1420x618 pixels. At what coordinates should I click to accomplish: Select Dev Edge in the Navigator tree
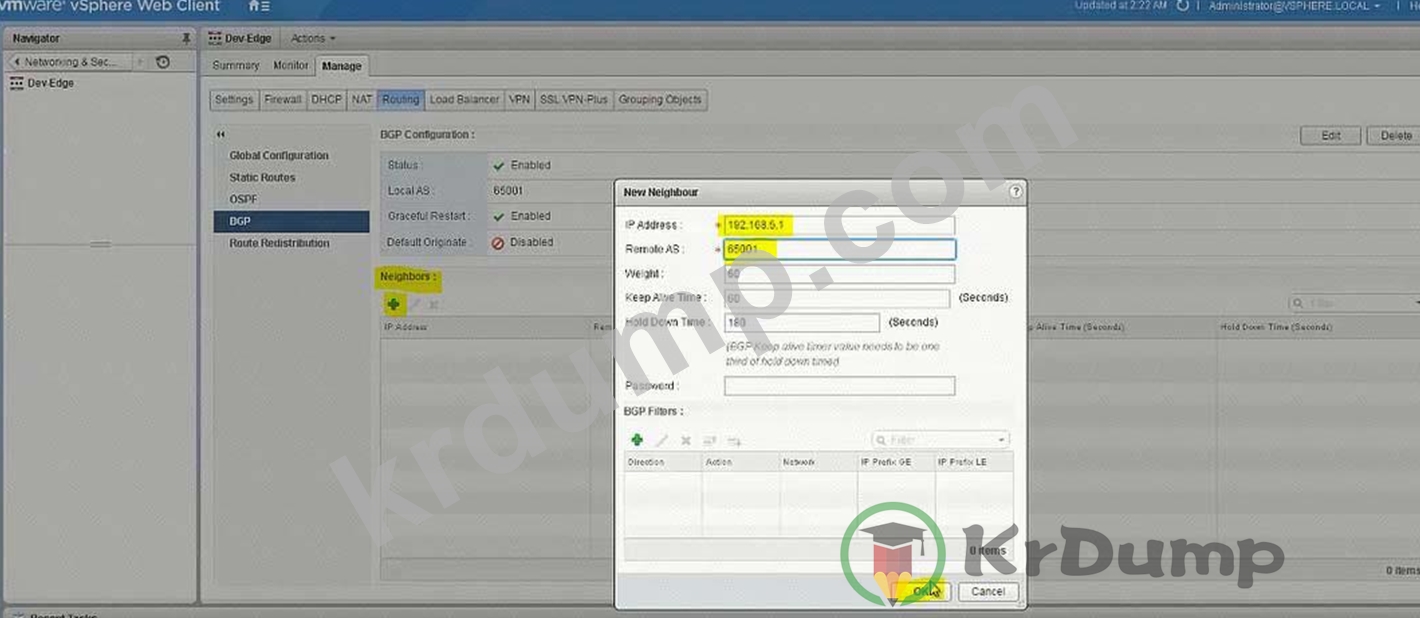(50, 83)
